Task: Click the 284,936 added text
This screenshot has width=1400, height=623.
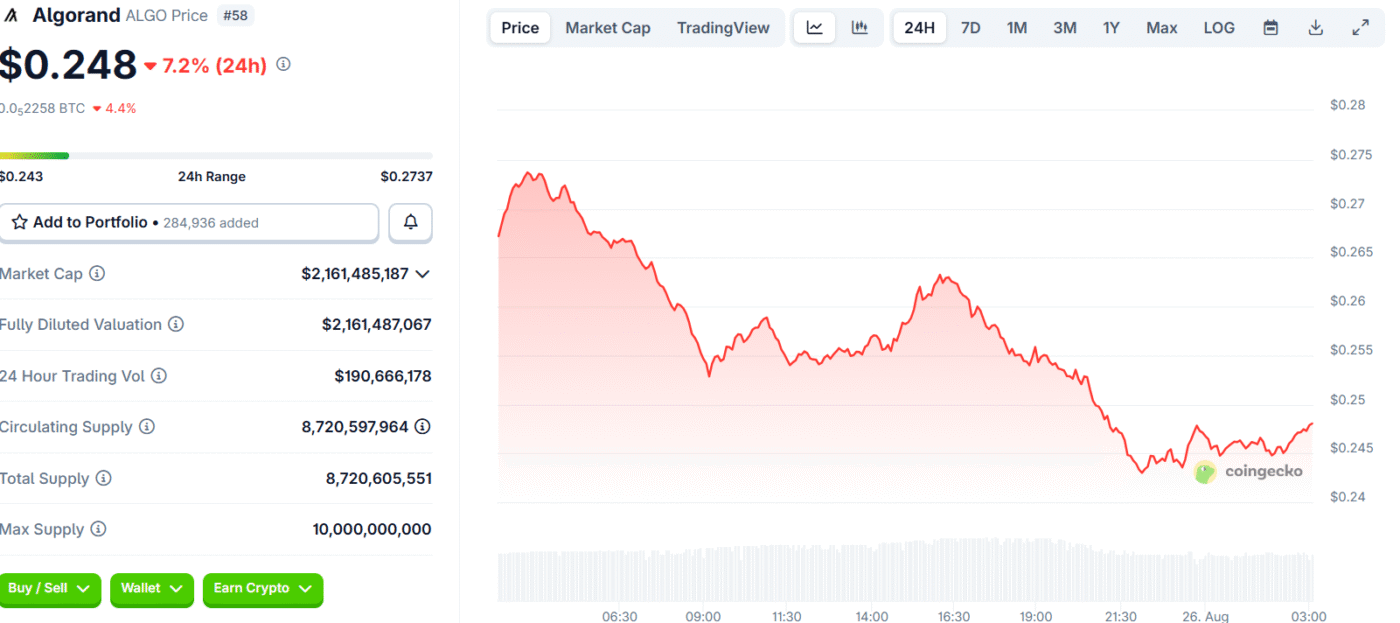Action: (211, 223)
